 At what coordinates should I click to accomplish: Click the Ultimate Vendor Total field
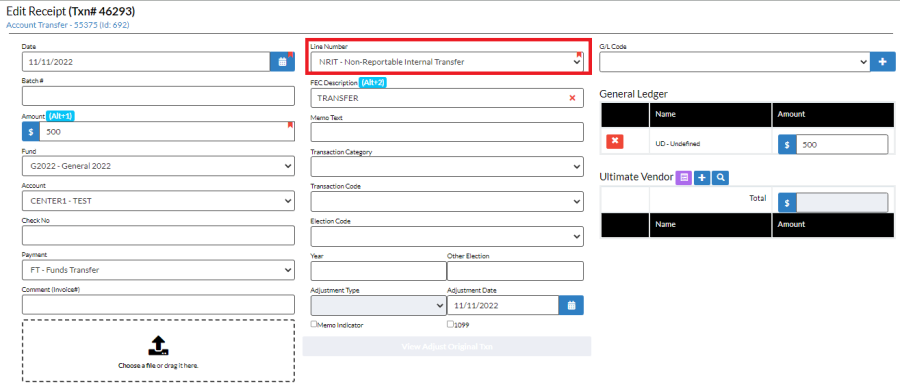click(842, 203)
